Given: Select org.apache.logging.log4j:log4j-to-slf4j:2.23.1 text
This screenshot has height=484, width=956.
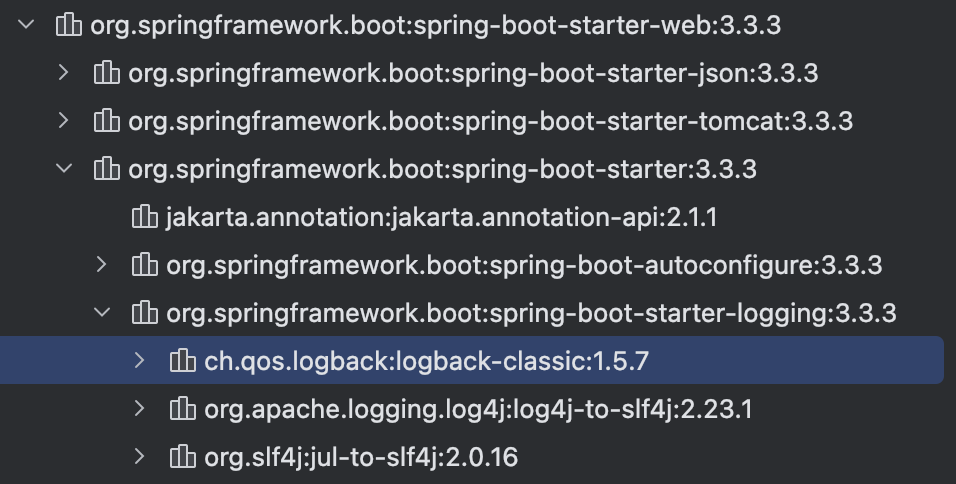Looking at the screenshot, I should click(478, 409).
